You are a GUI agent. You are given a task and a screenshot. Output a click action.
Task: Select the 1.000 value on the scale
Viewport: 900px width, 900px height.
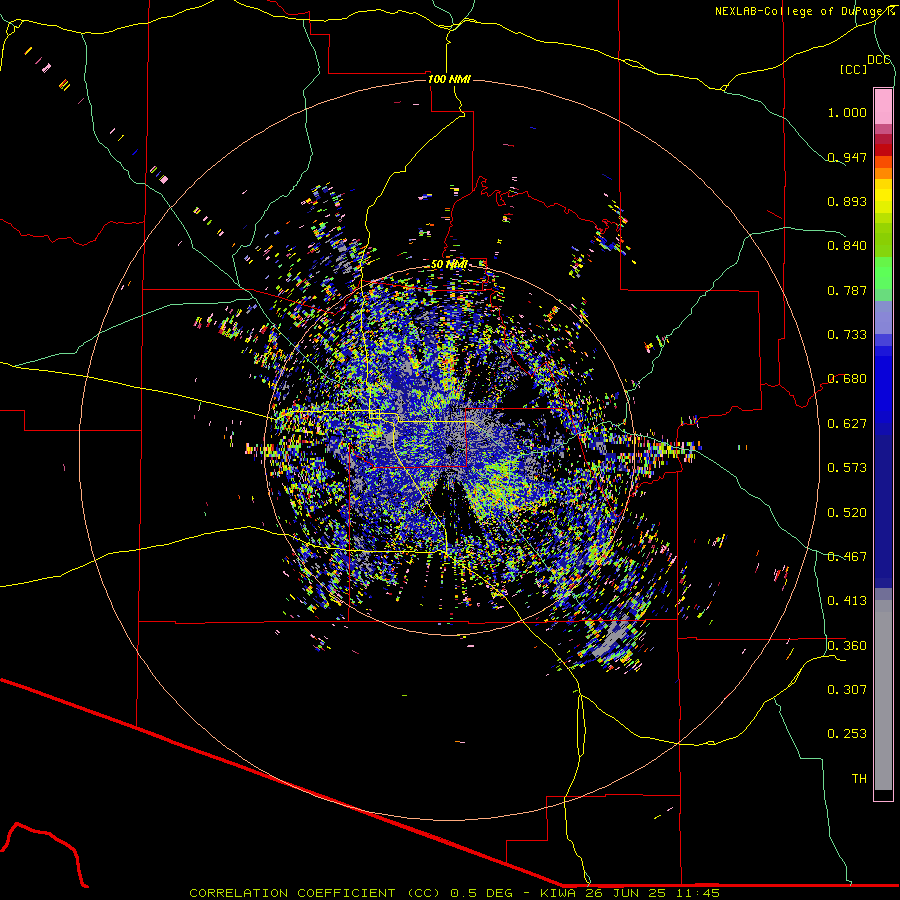point(847,112)
